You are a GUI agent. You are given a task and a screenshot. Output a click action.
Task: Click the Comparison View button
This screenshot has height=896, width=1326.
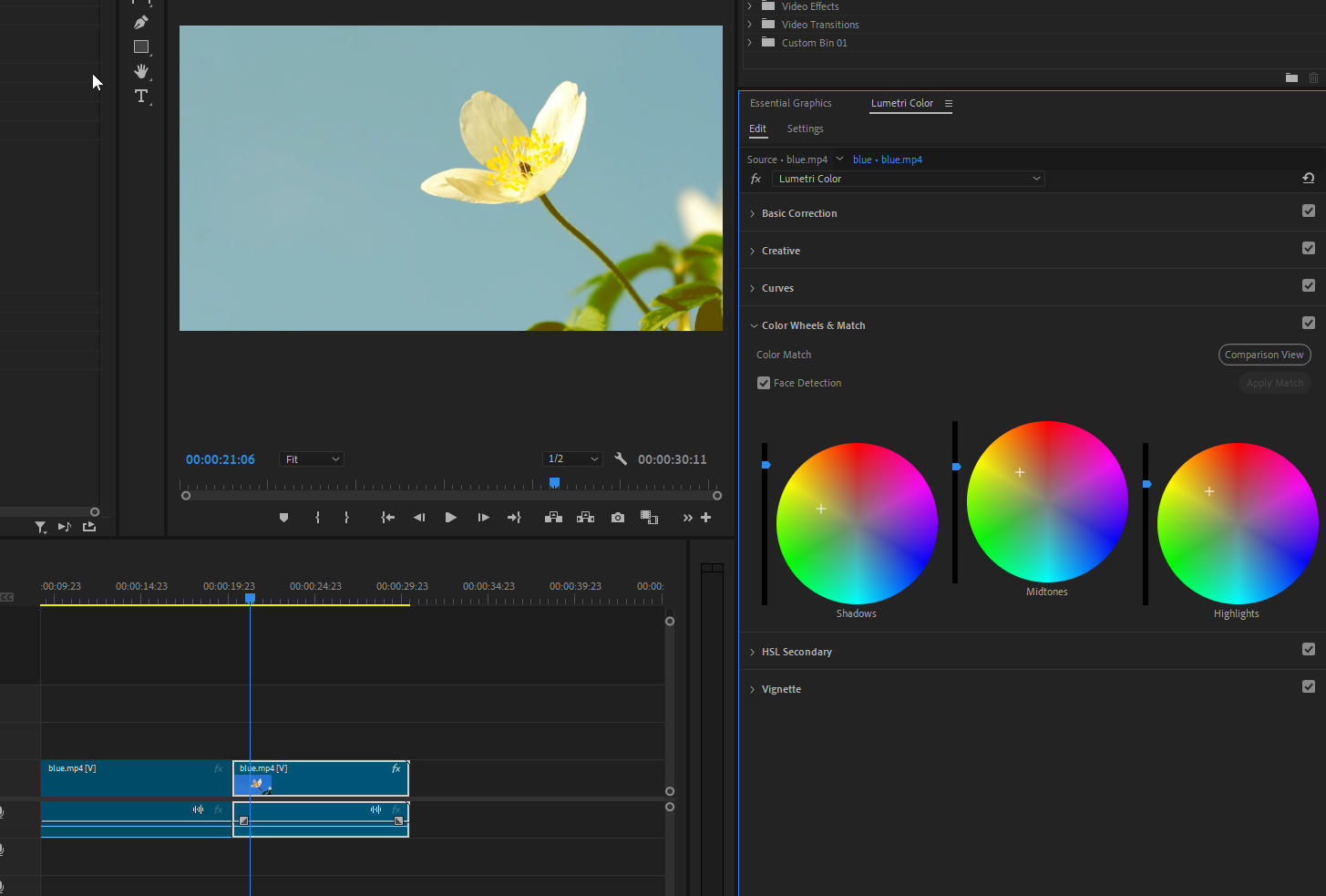click(1264, 355)
